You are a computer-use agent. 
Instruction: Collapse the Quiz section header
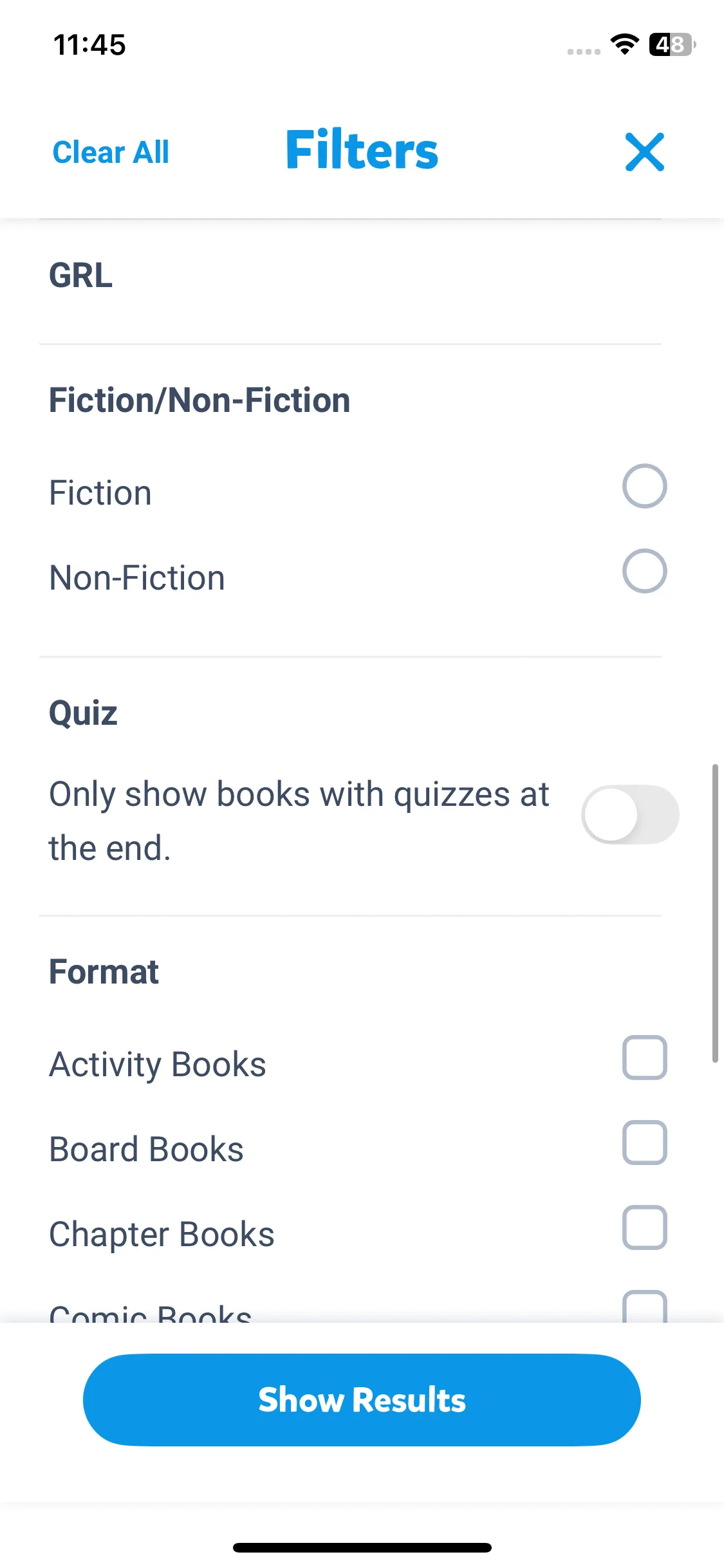(x=84, y=713)
